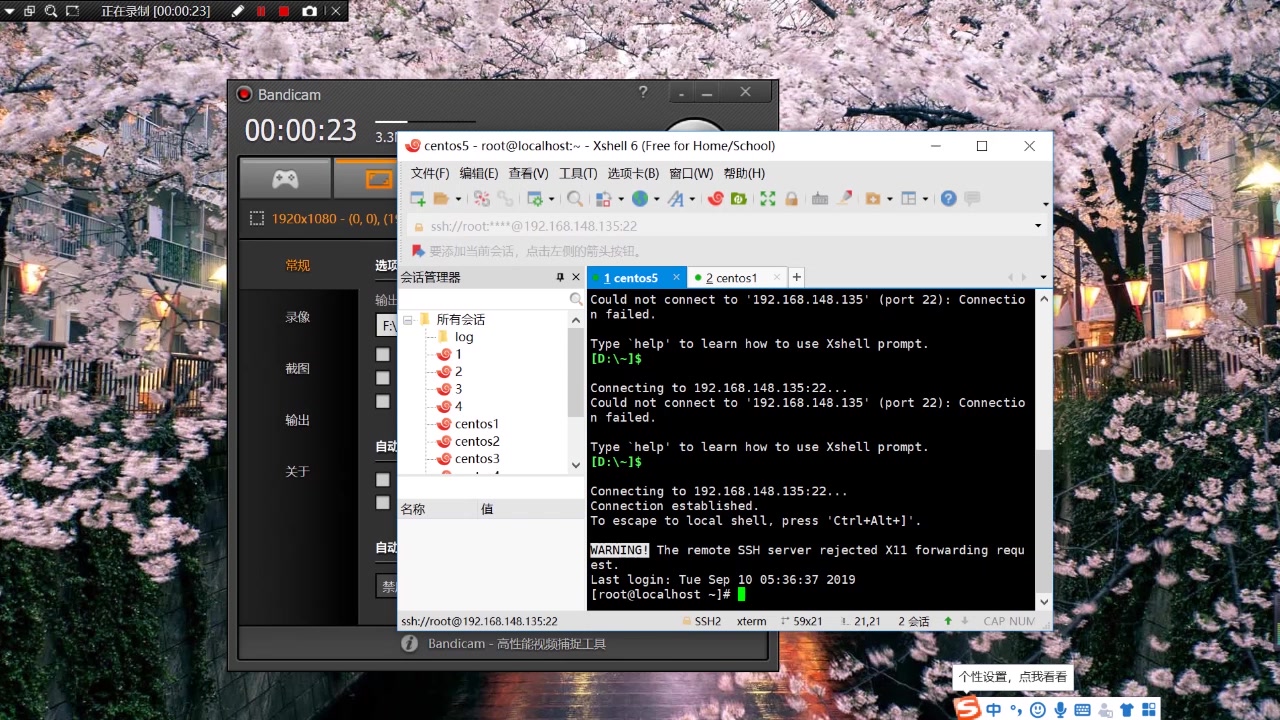Open dropdown arrow beside the open folder icon
The height and width of the screenshot is (720, 1280).
(x=458, y=198)
